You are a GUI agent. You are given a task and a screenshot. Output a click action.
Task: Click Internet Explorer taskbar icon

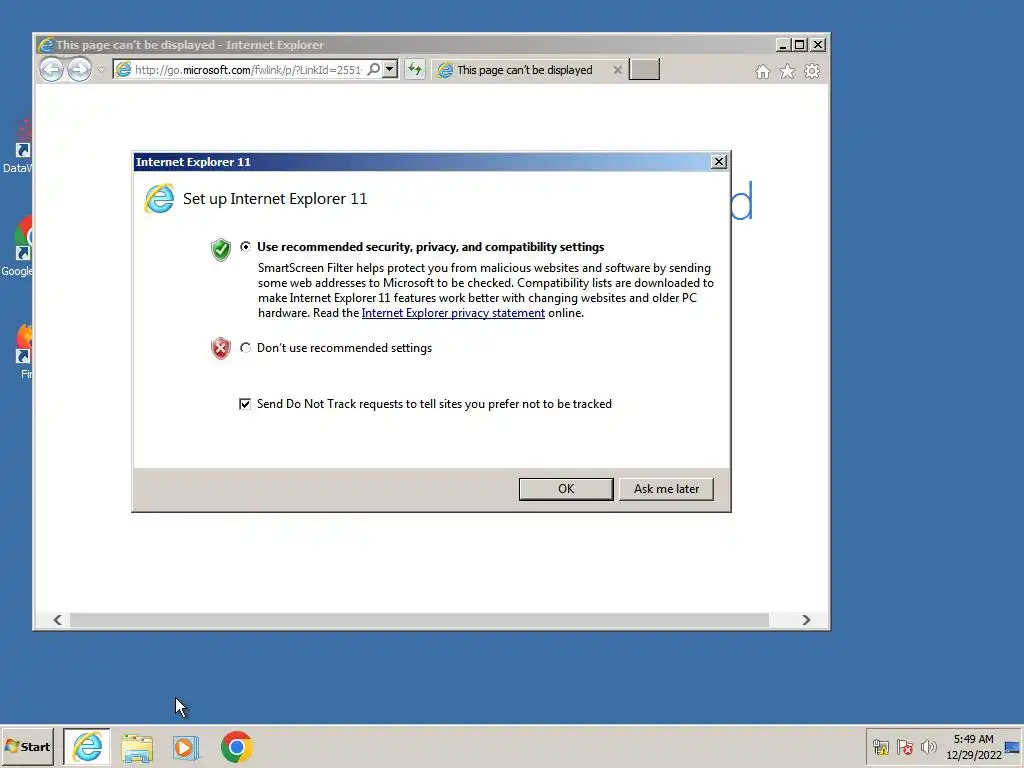point(87,747)
